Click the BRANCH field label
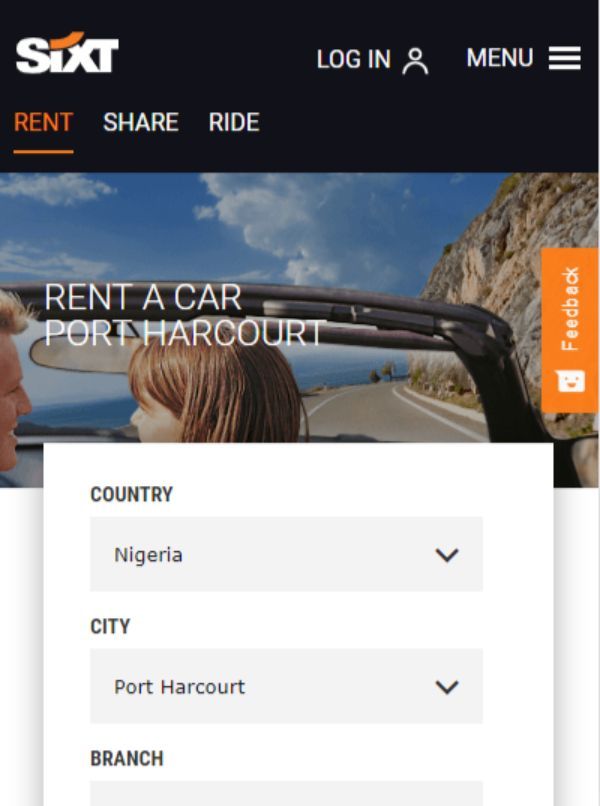This screenshot has width=600, height=806. (x=127, y=759)
